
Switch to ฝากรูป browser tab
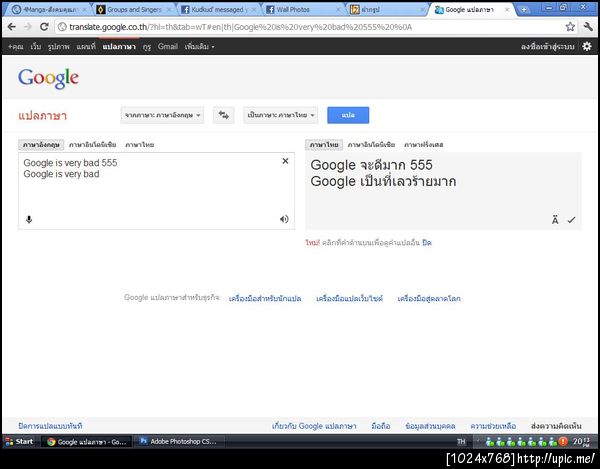point(388,10)
